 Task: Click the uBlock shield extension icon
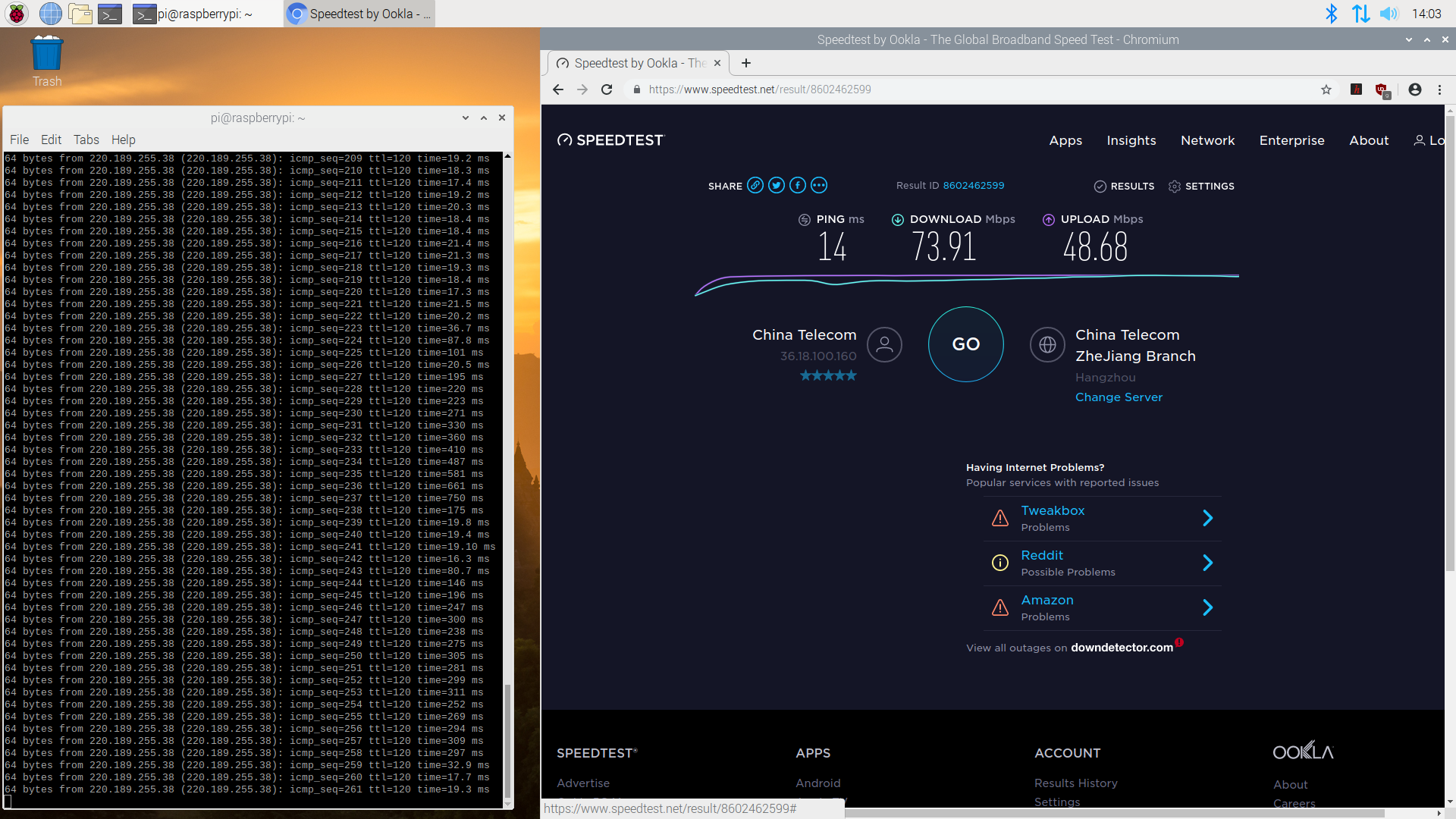1382,90
